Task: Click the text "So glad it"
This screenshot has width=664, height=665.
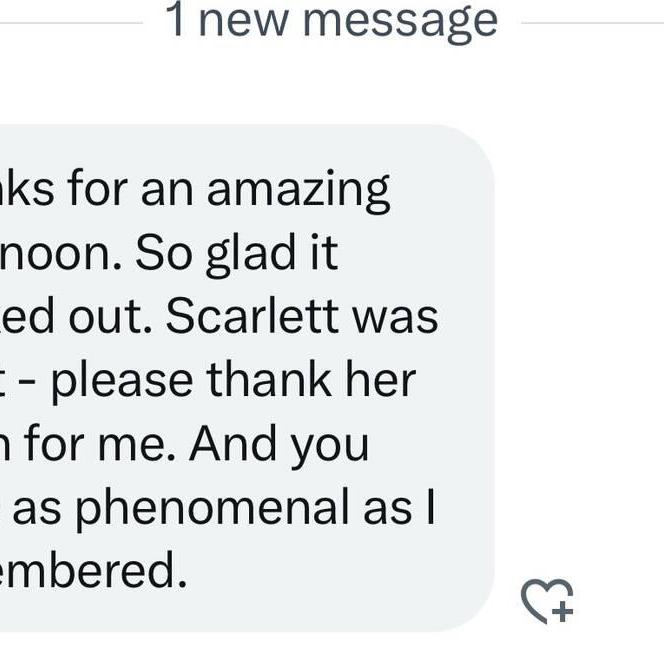Action: 236,254
